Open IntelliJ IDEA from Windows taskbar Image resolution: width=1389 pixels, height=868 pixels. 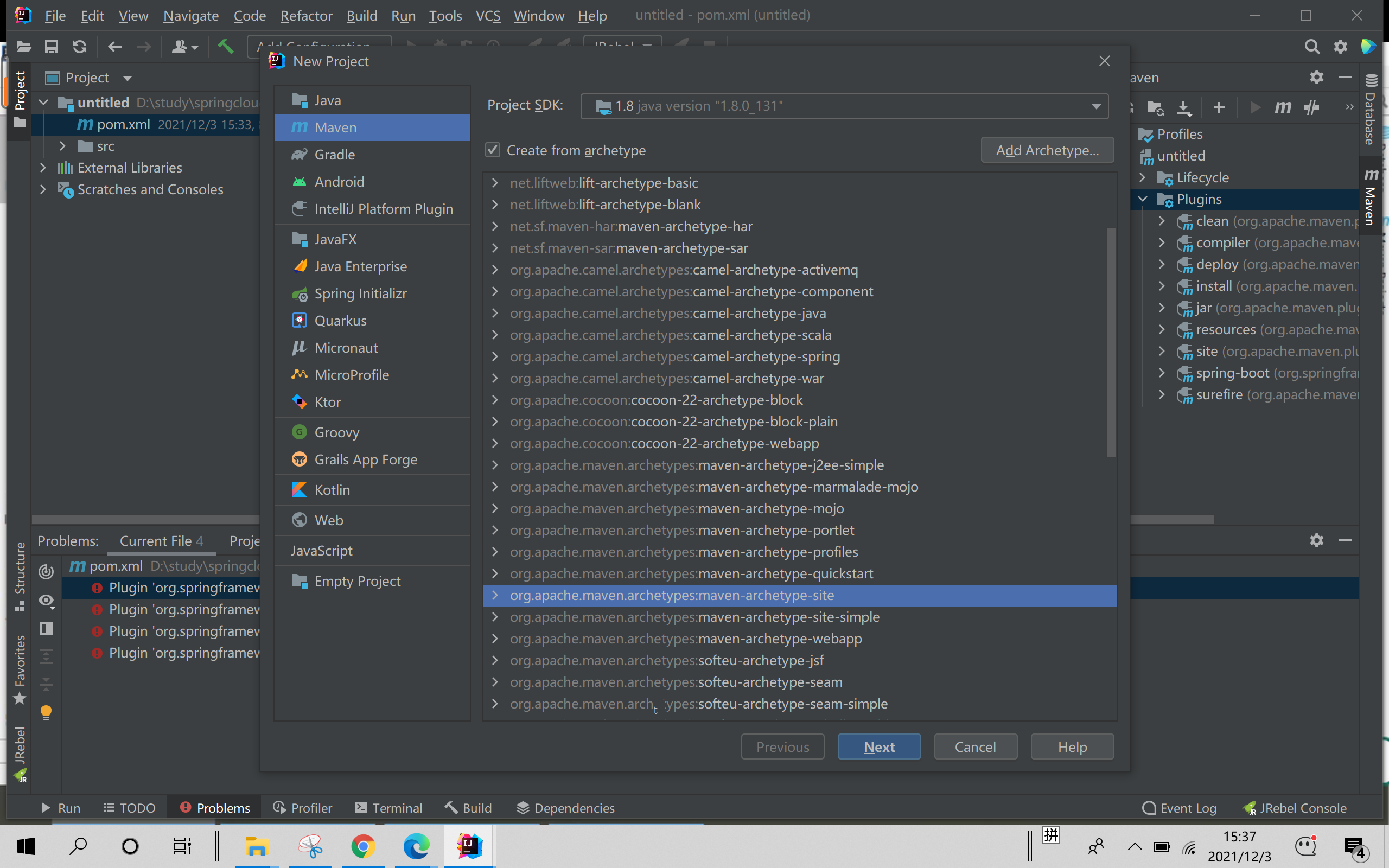(469, 846)
